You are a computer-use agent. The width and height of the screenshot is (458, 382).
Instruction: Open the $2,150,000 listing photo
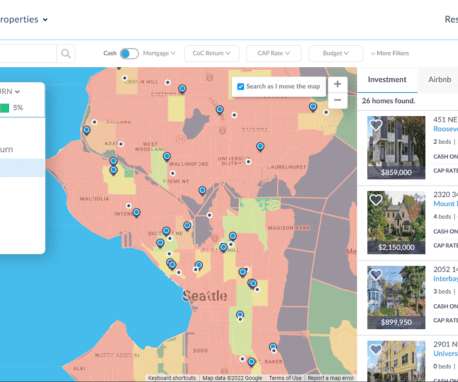396,222
